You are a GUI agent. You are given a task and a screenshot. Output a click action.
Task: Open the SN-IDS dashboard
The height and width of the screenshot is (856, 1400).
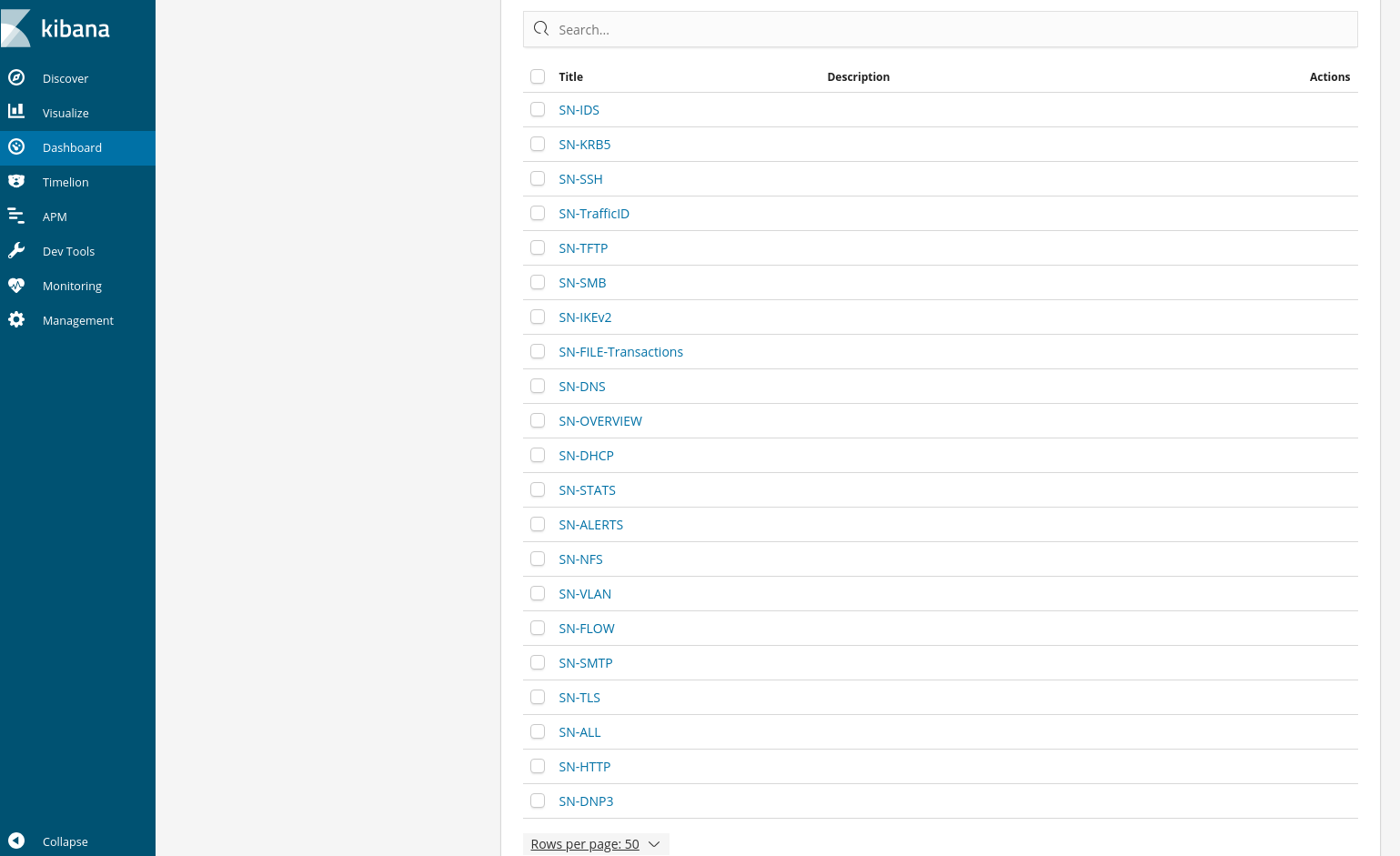tap(579, 110)
